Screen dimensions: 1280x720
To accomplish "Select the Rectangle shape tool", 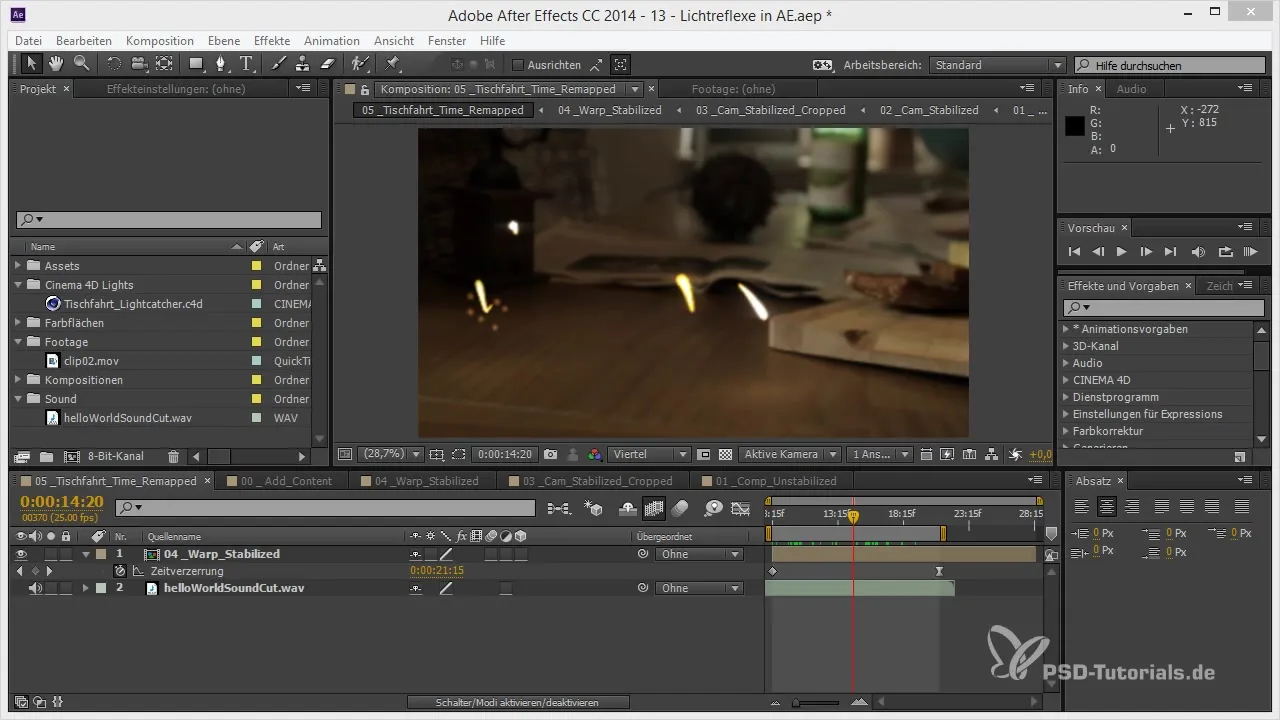I will [196, 64].
